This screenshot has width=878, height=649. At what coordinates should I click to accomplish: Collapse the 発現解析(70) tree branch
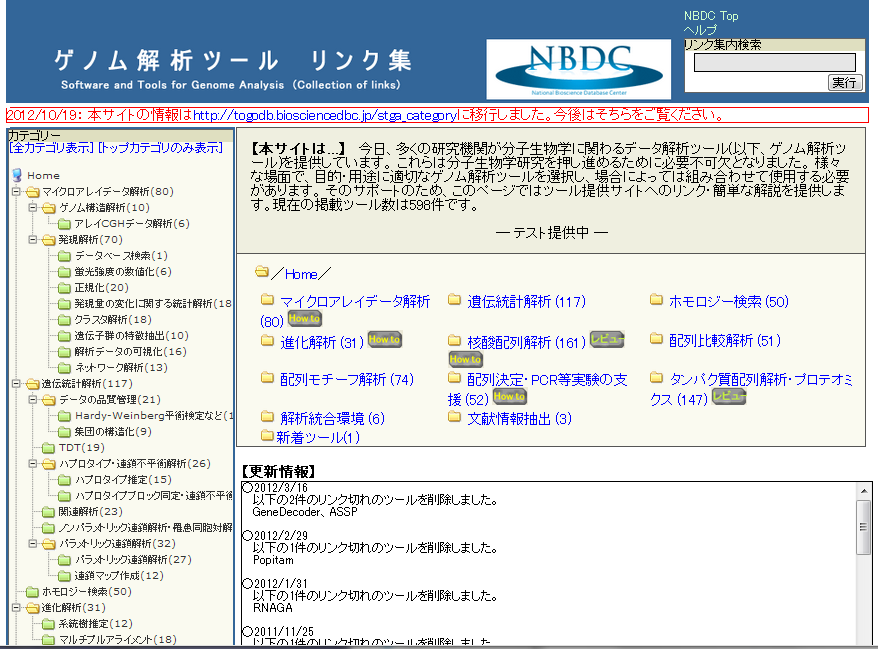pos(32,240)
